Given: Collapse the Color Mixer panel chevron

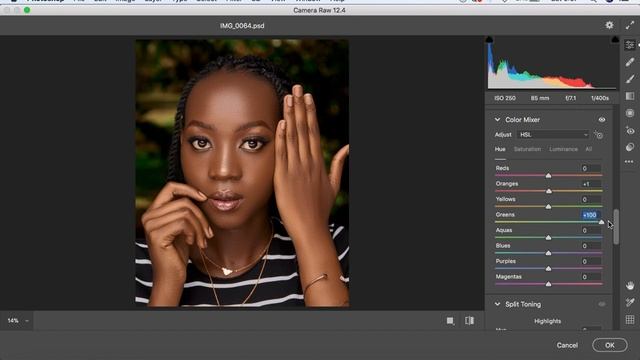Looking at the screenshot, I should (x=497, y=120).
